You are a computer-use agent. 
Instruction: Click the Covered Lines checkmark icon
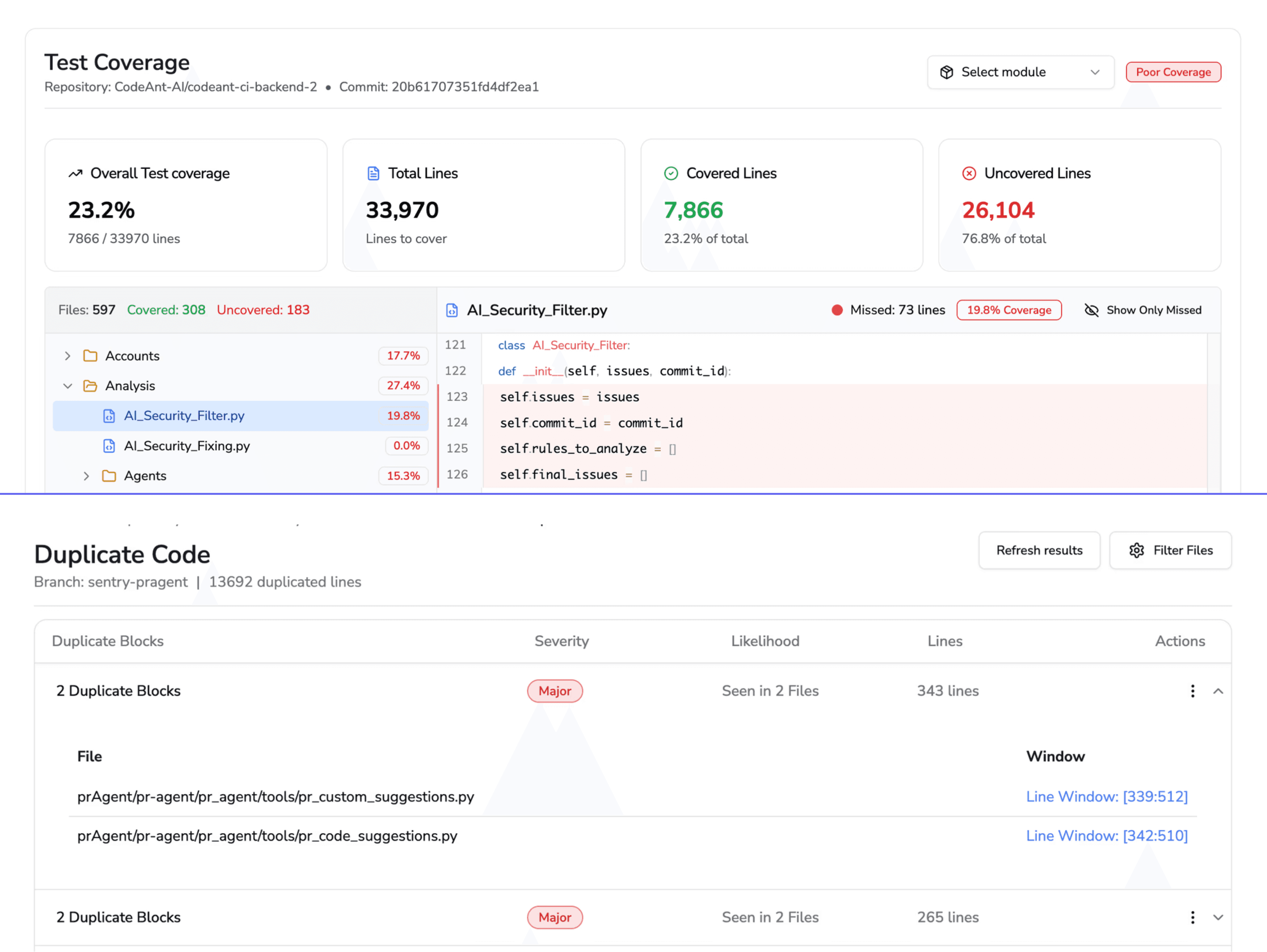(x=671, y=174)
